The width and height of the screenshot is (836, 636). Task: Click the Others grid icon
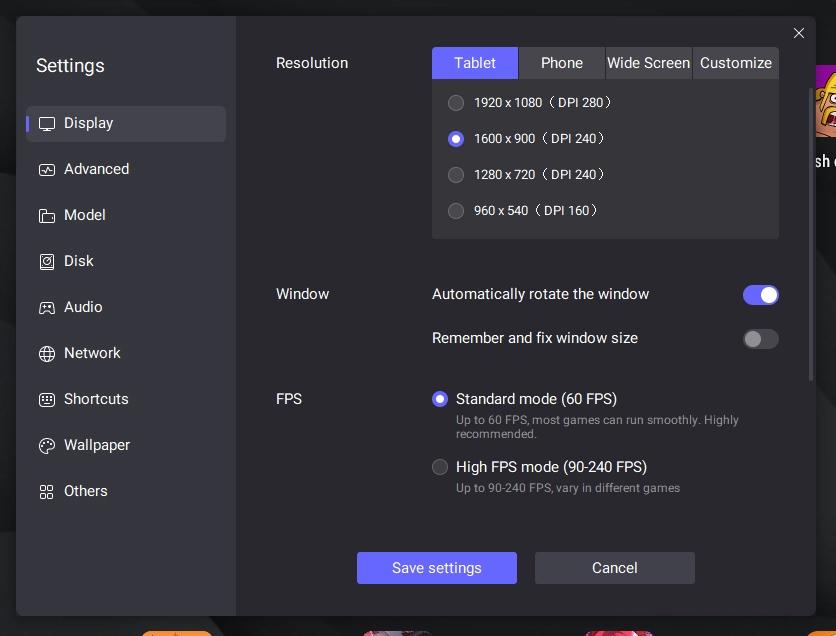pyautogui.click(x=47, y=492)
